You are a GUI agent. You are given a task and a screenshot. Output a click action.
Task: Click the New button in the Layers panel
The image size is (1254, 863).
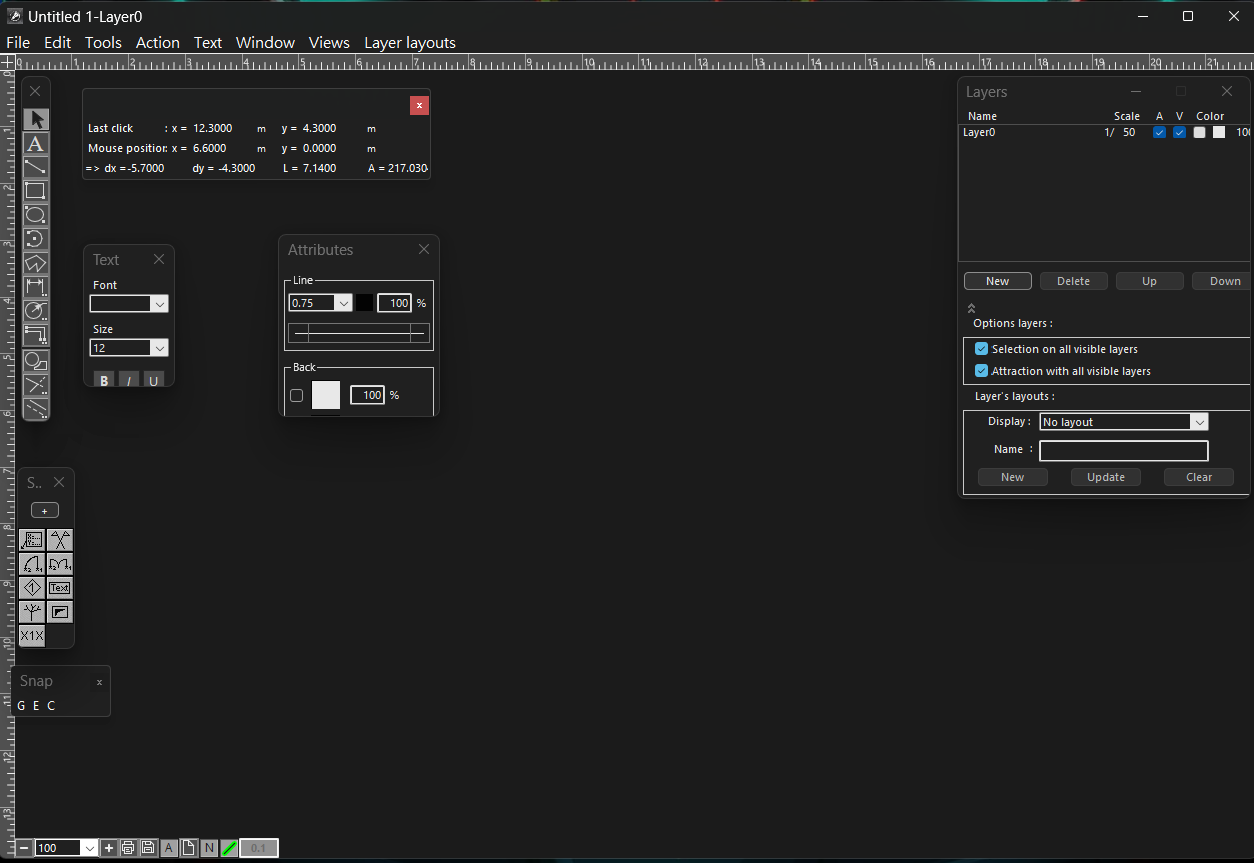(x=997, y=281)
